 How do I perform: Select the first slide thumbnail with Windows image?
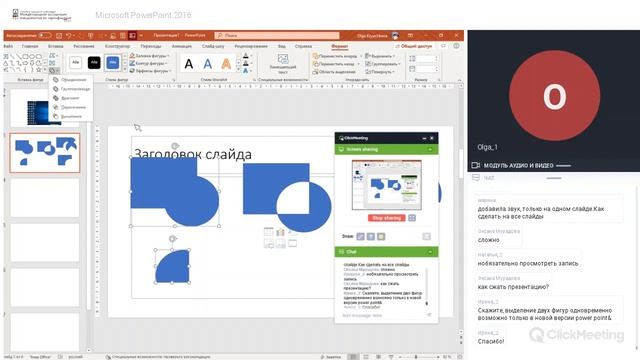(45, 108)
